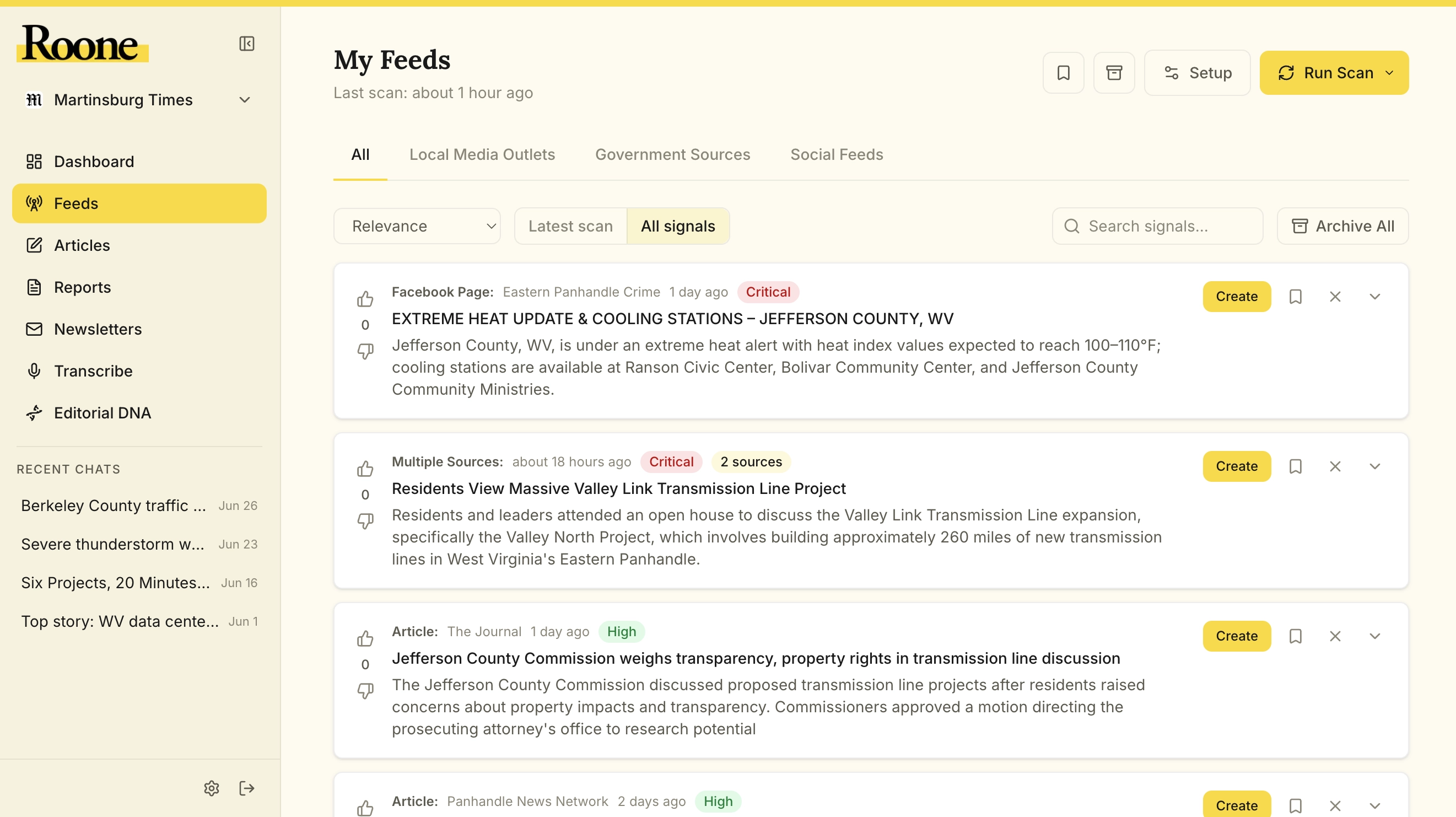Open Relevance sort dropdown
This screenshot has height=817, width=1456.
point(417,226)
